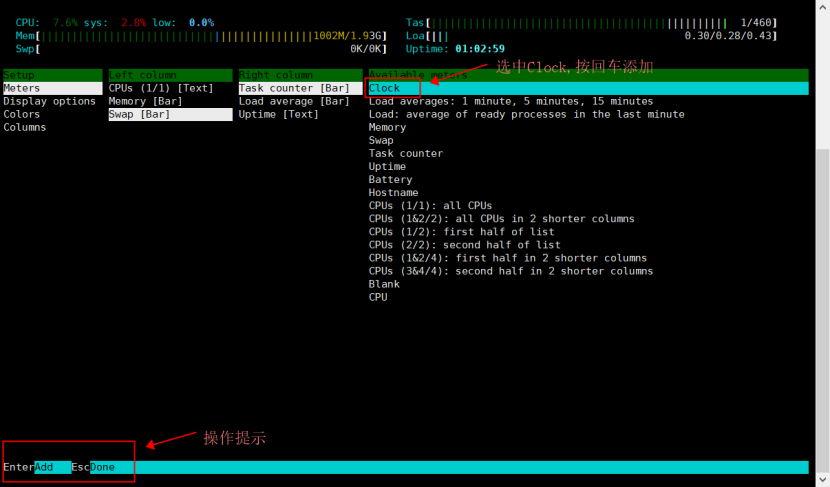Viewport: 830px width, 487px height.
Task: Select Swap [Bar] in Left column
Action: pyautogui.click(x=170, y=114)
